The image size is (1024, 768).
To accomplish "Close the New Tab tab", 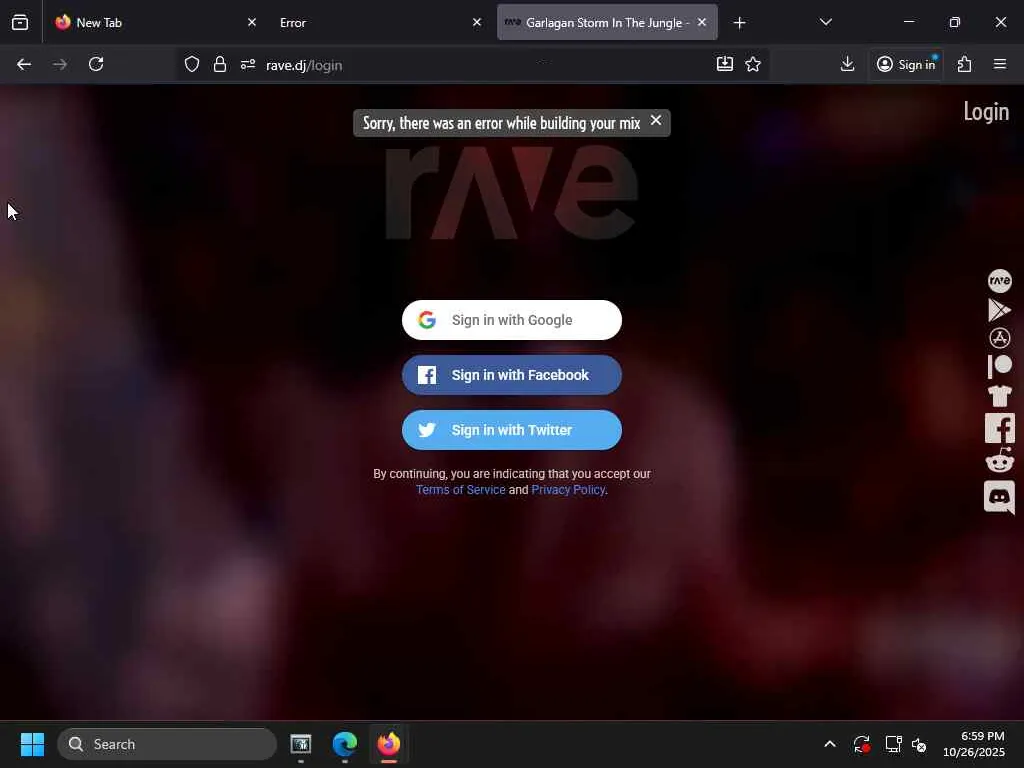I will 251,22.
